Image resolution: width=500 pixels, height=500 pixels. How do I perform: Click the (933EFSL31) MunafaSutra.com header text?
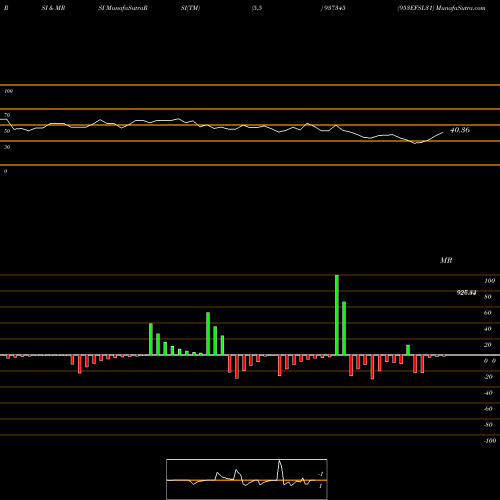click(x=441, y=8)
